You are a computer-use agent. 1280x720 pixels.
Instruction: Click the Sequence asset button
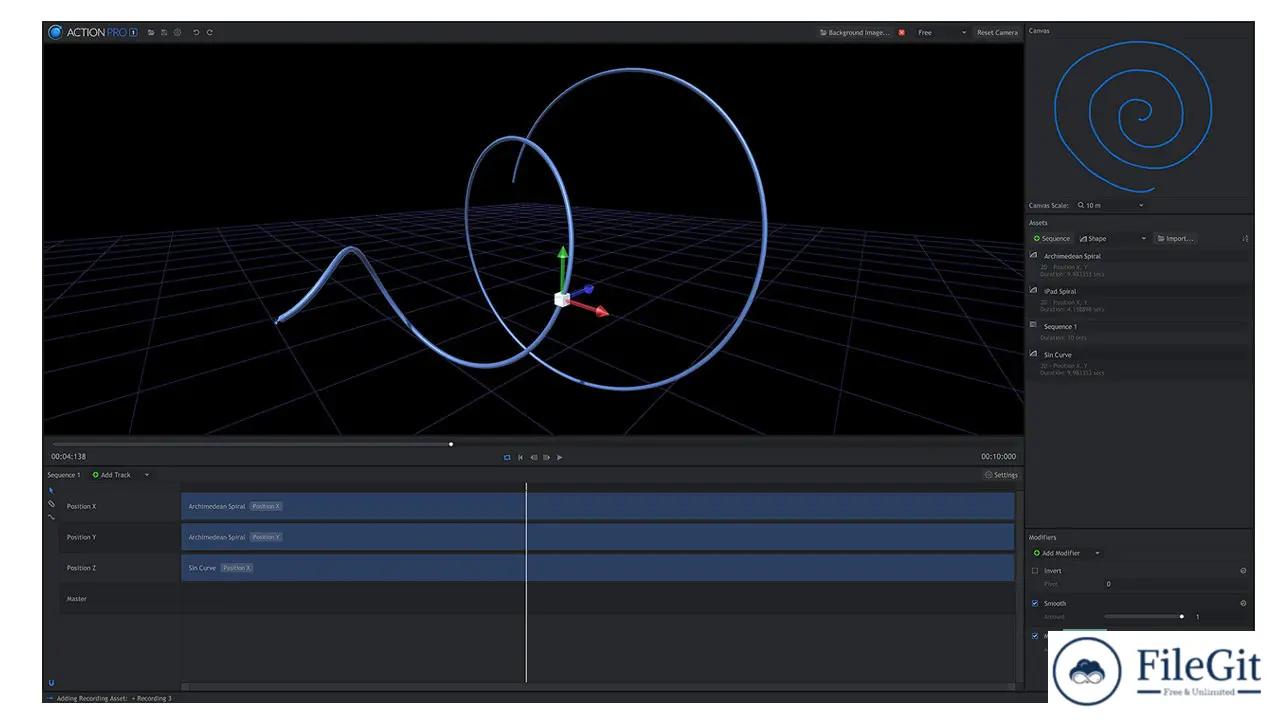tap(1052, 239)
